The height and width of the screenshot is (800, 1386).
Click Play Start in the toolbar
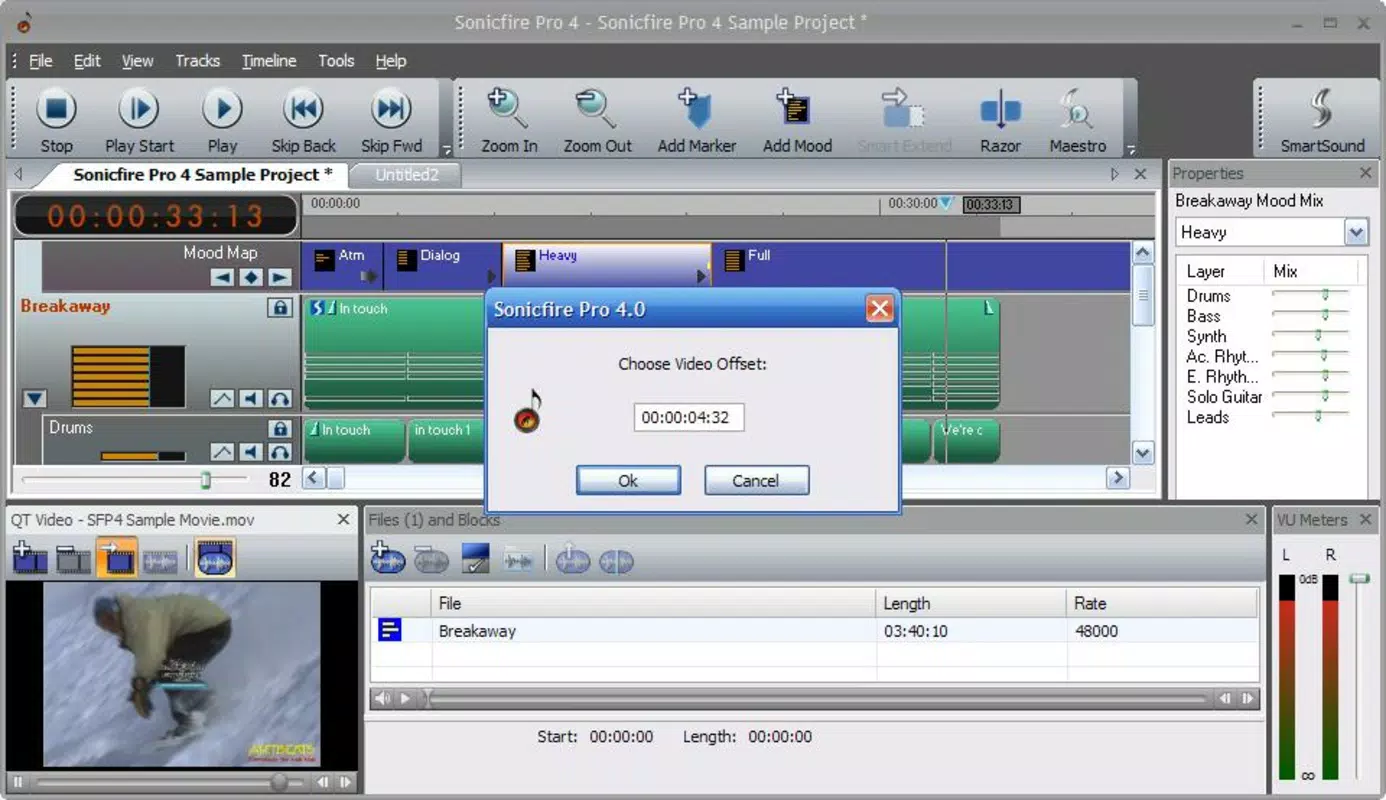[139, 119]
